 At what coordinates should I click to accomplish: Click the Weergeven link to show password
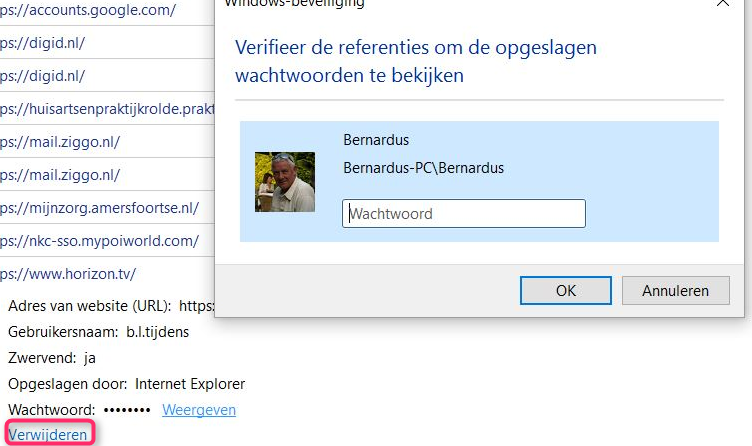point(199,410)
